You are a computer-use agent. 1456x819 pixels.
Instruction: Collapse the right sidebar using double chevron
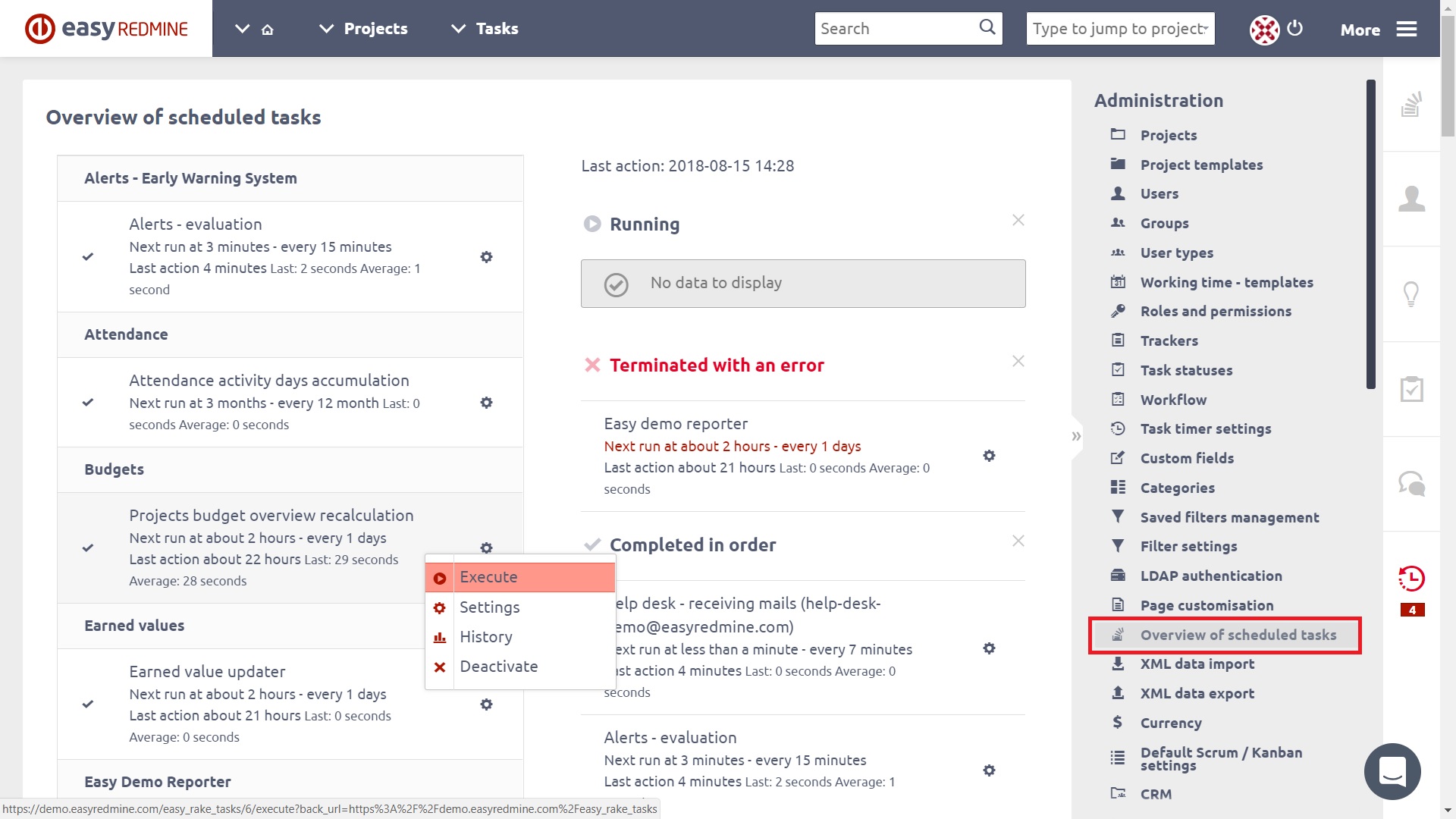(x=1076, y=436)
